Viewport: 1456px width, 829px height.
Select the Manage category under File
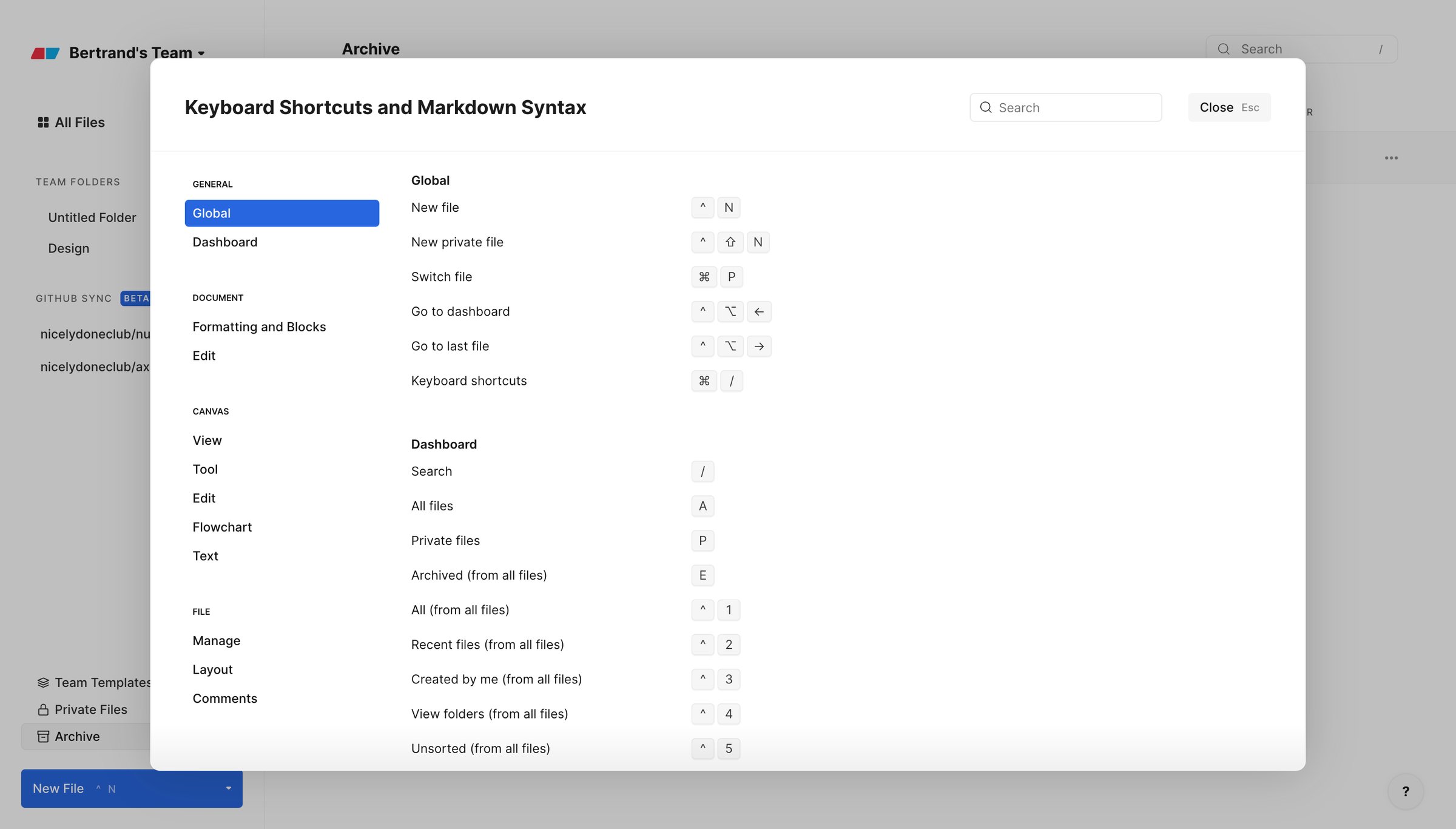[217, 641]
